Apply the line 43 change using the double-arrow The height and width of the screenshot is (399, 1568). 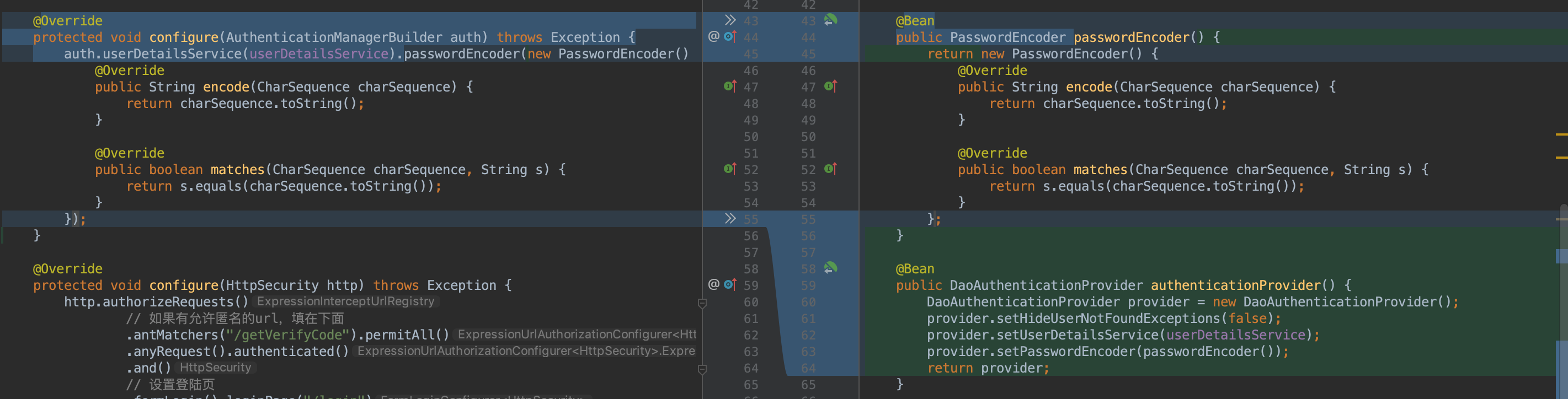730,20
